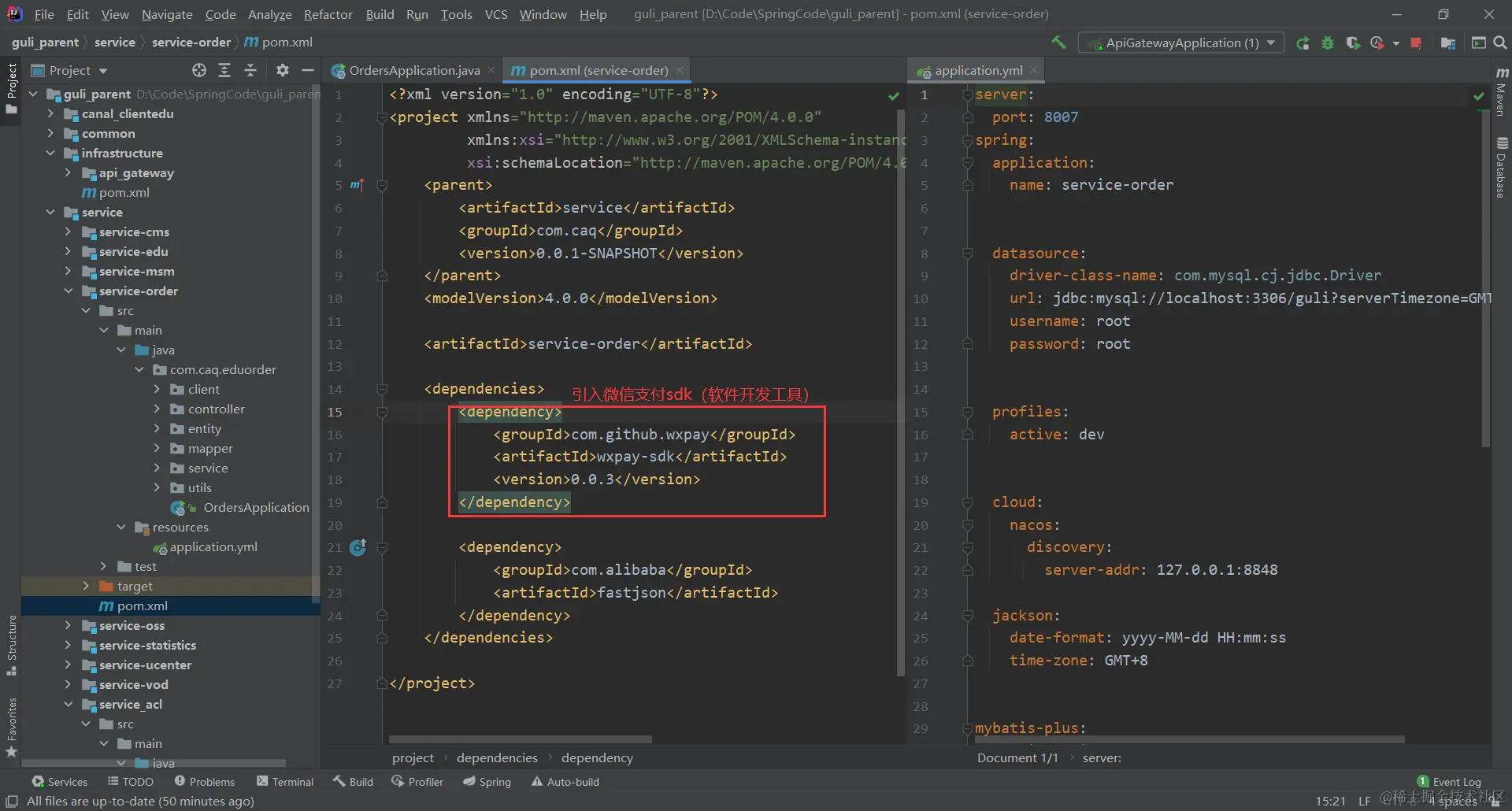Click the application.yml horizontal scrollbar

pyautogui.click(x=1189, y=739)
